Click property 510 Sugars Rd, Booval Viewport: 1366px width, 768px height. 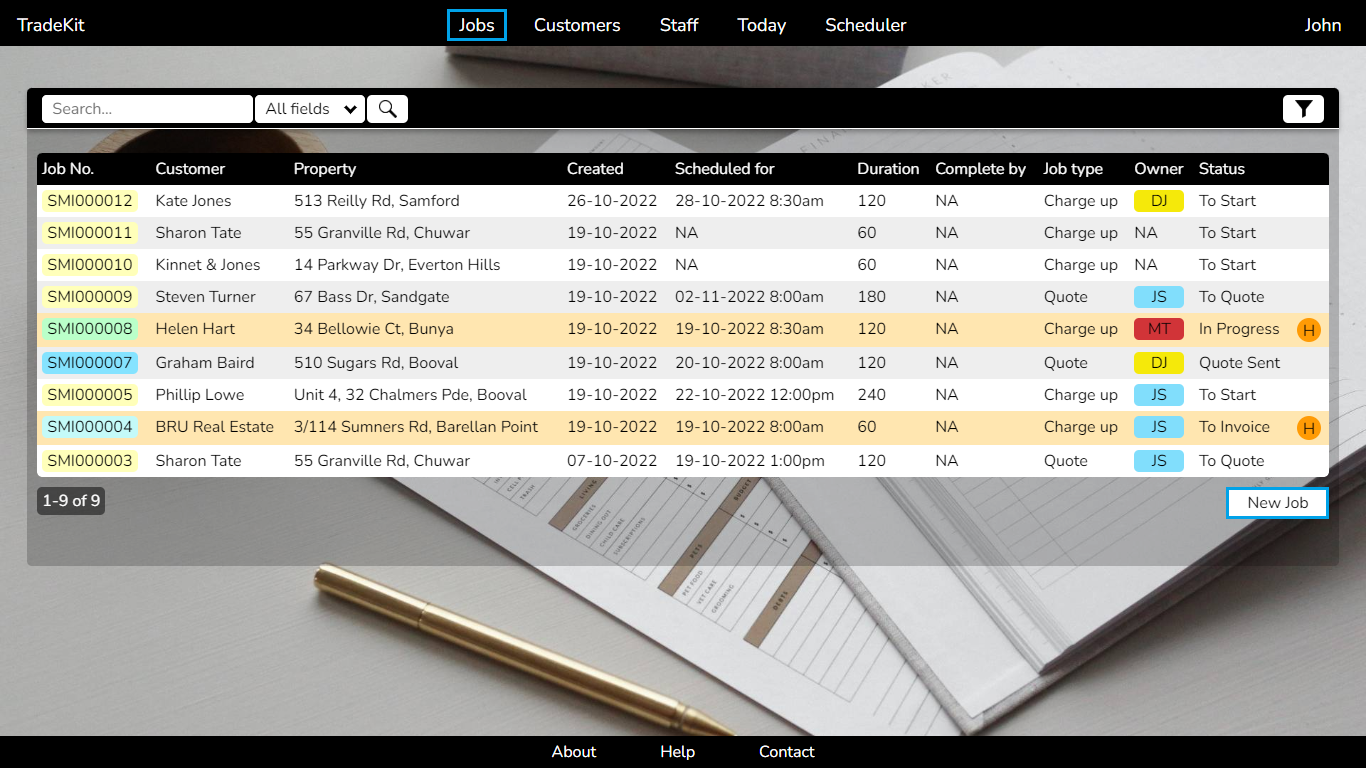pyautogui.click(x=376, y=363)
